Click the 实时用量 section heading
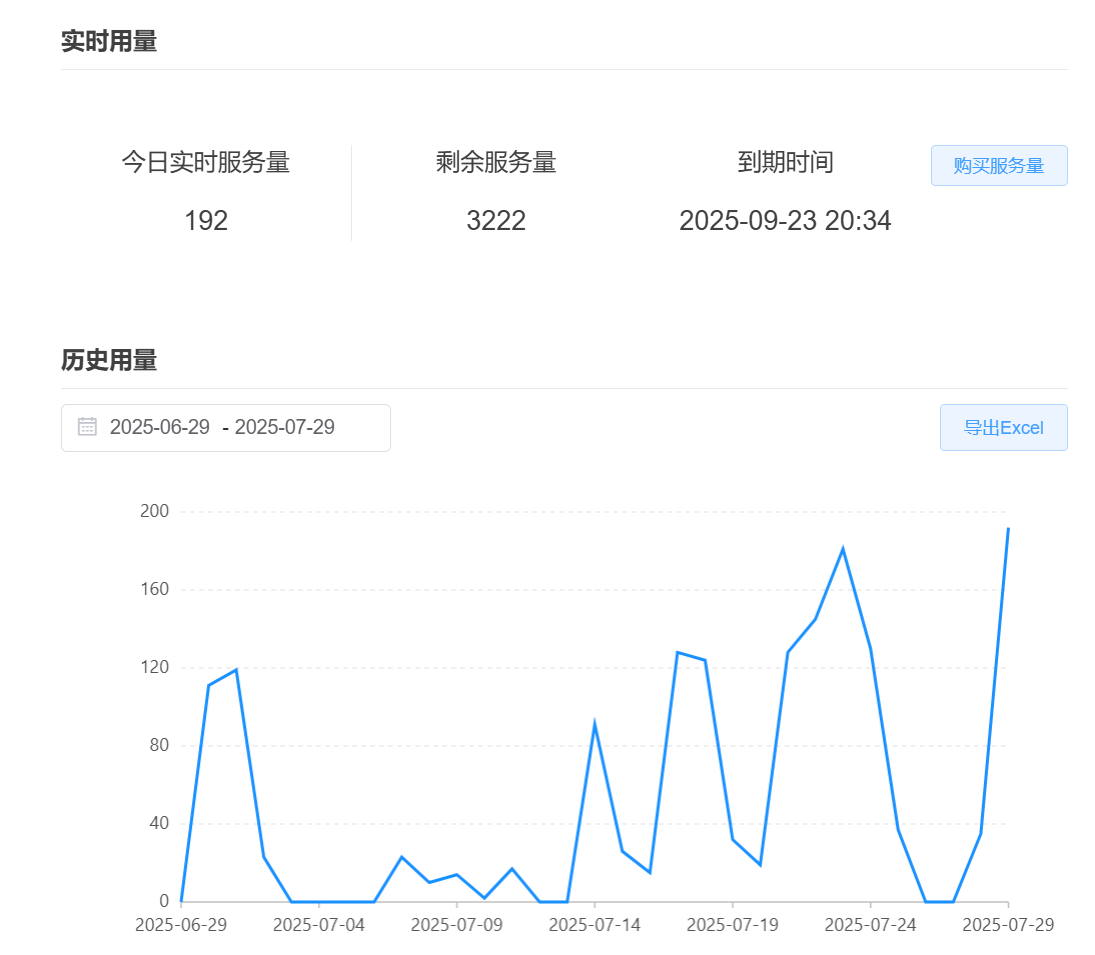 pos(109,41)
